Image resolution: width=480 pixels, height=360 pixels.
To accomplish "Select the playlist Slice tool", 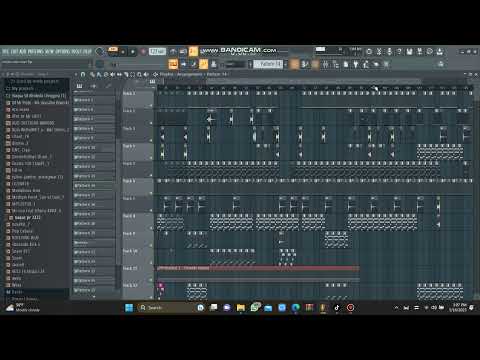I will [126, 74].
